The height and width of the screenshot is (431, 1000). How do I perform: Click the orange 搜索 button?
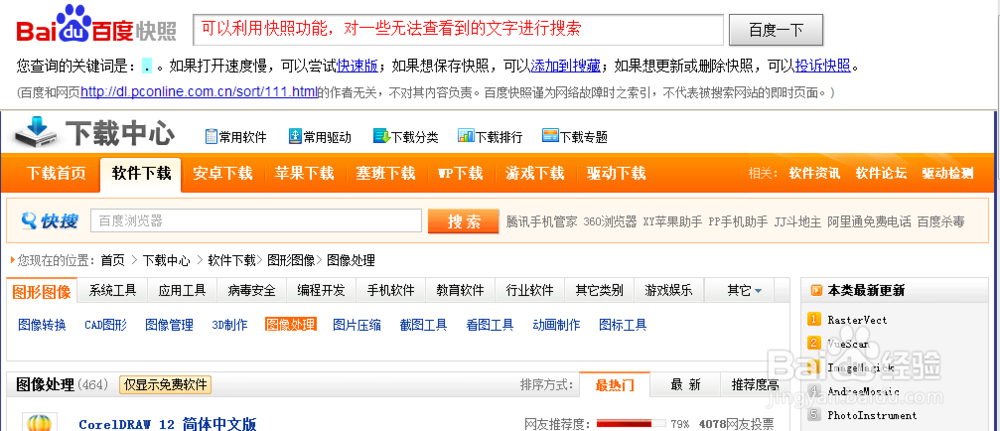click(x=464, y=221)
